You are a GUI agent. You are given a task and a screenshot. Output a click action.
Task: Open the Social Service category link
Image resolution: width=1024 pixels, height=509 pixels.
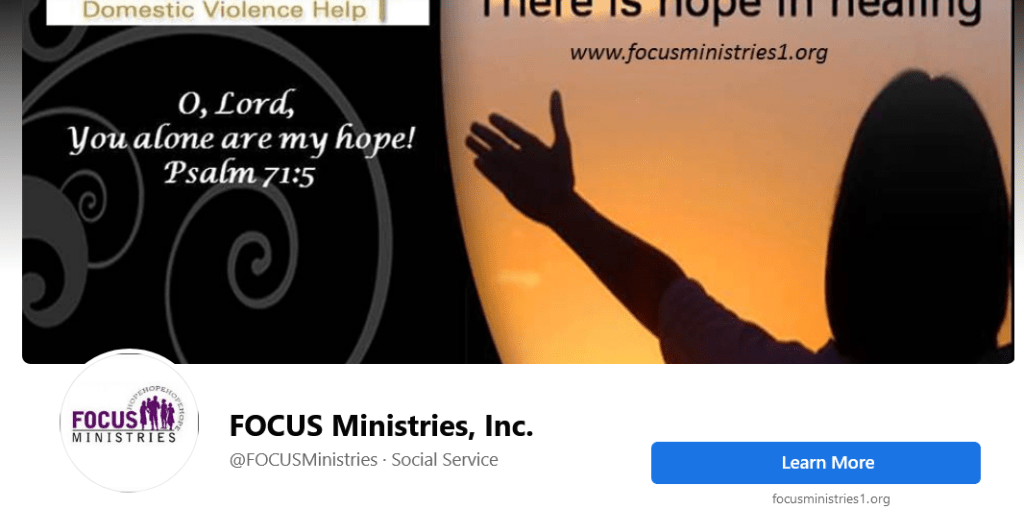(444, 460)
